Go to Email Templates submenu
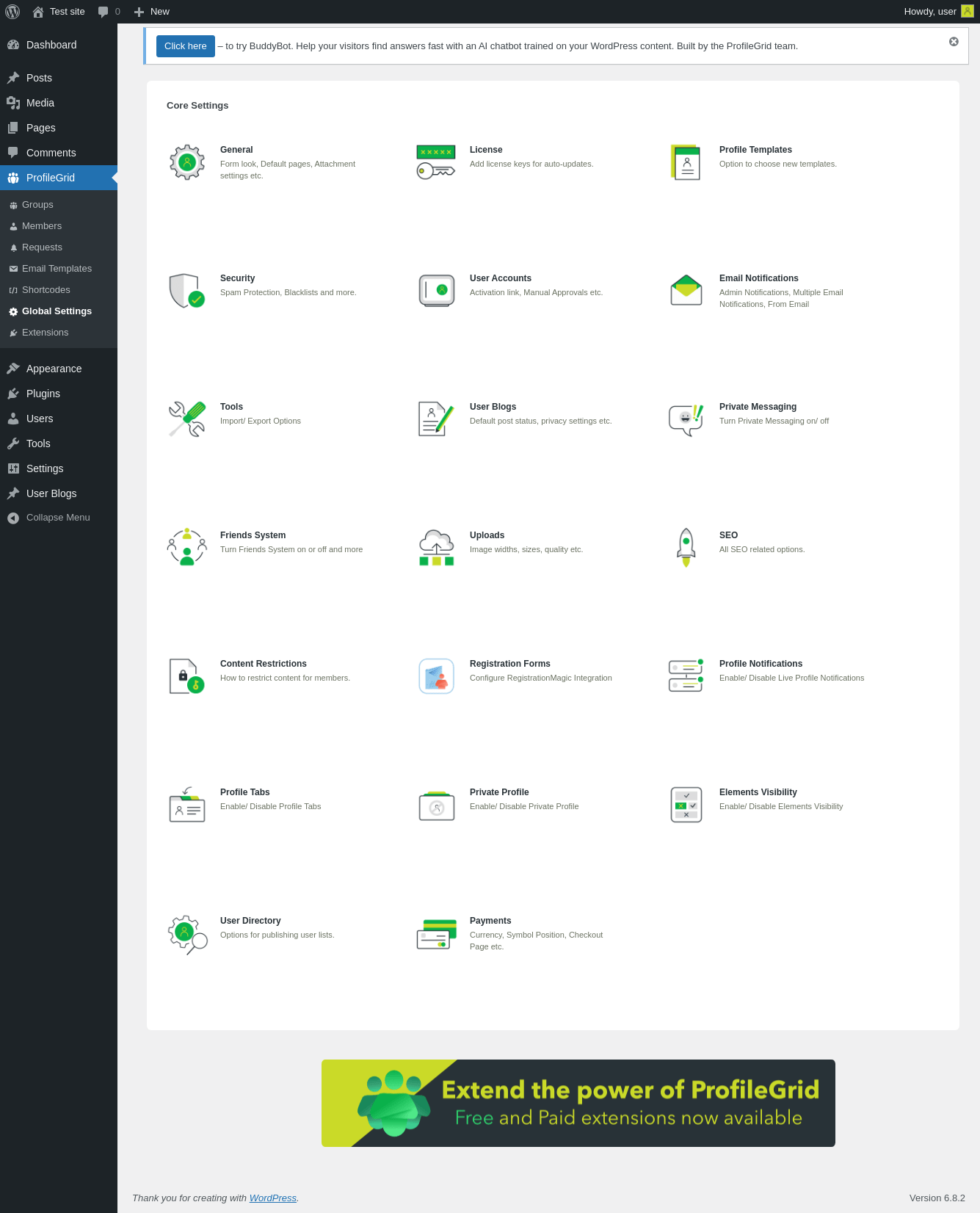980x1213 pixels. (x=59, y=269)
